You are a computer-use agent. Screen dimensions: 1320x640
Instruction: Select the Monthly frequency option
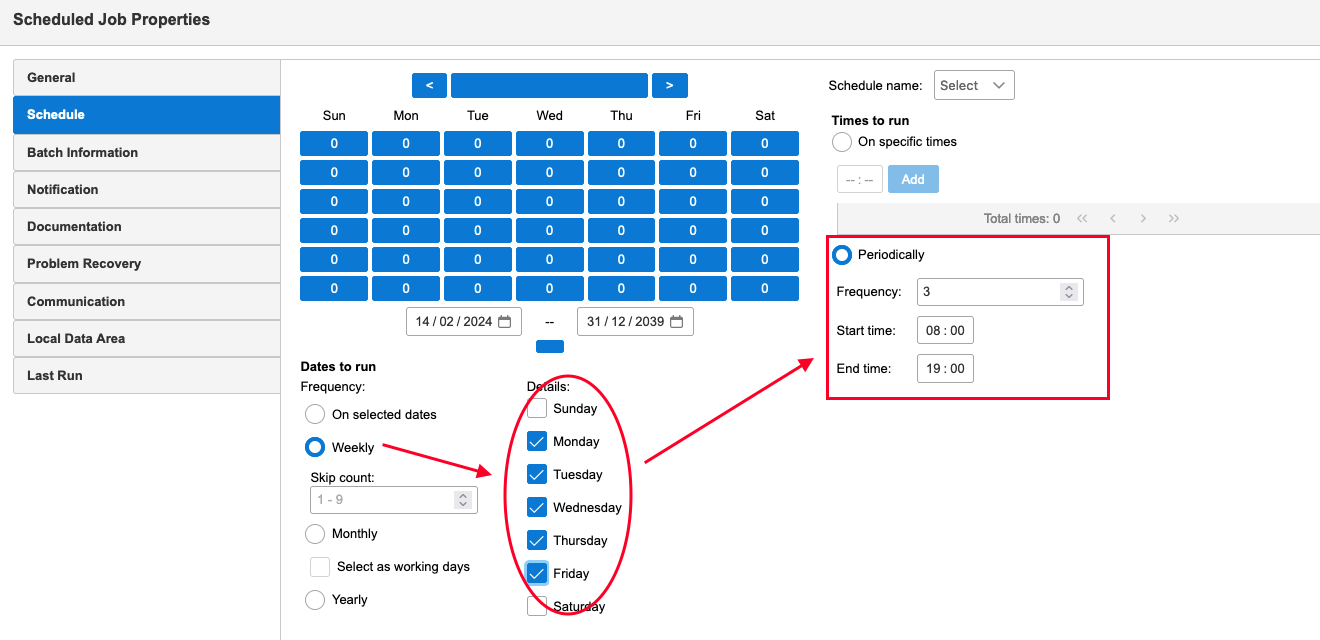315,534
